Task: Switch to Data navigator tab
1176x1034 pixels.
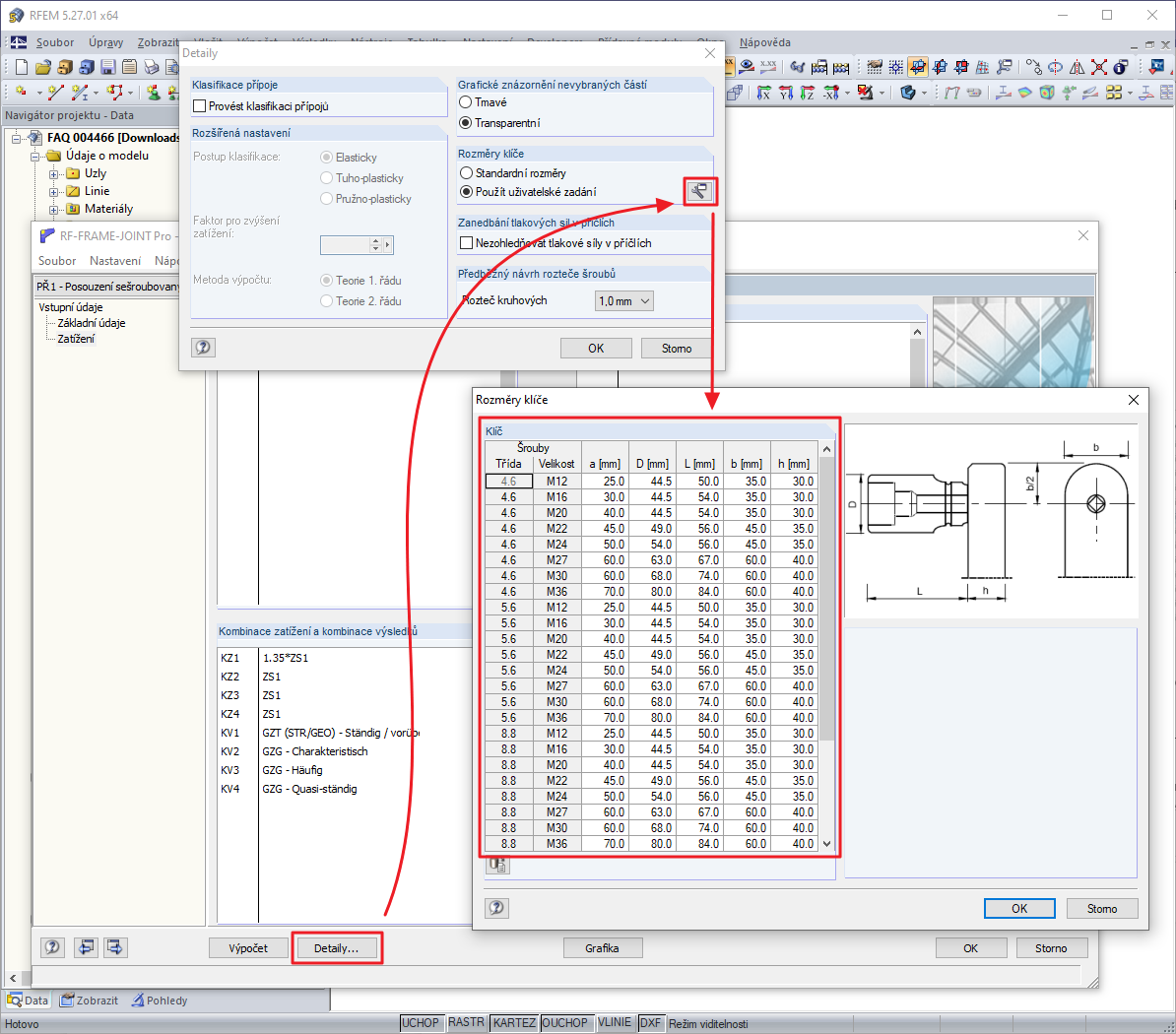Action: (27, 1001)
